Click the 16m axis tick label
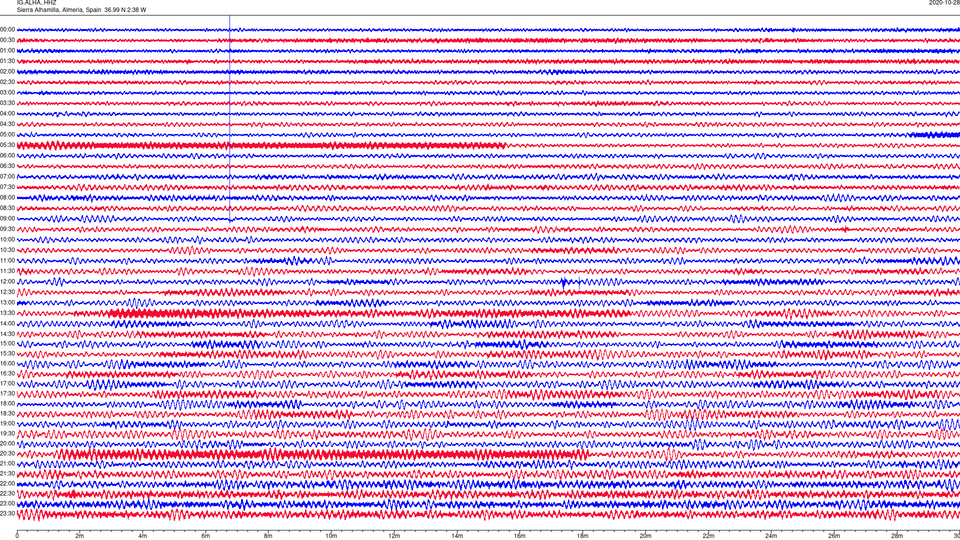Screen dimensions: 960x540 520,536
